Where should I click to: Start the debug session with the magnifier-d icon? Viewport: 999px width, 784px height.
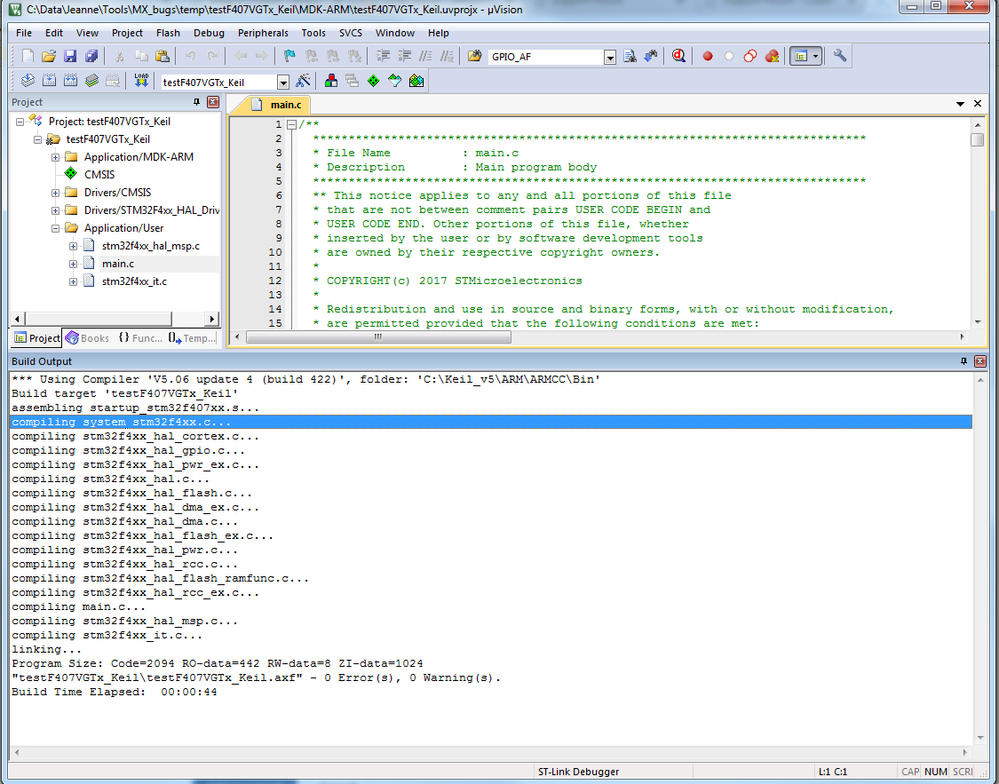click(x=679, y=56)
